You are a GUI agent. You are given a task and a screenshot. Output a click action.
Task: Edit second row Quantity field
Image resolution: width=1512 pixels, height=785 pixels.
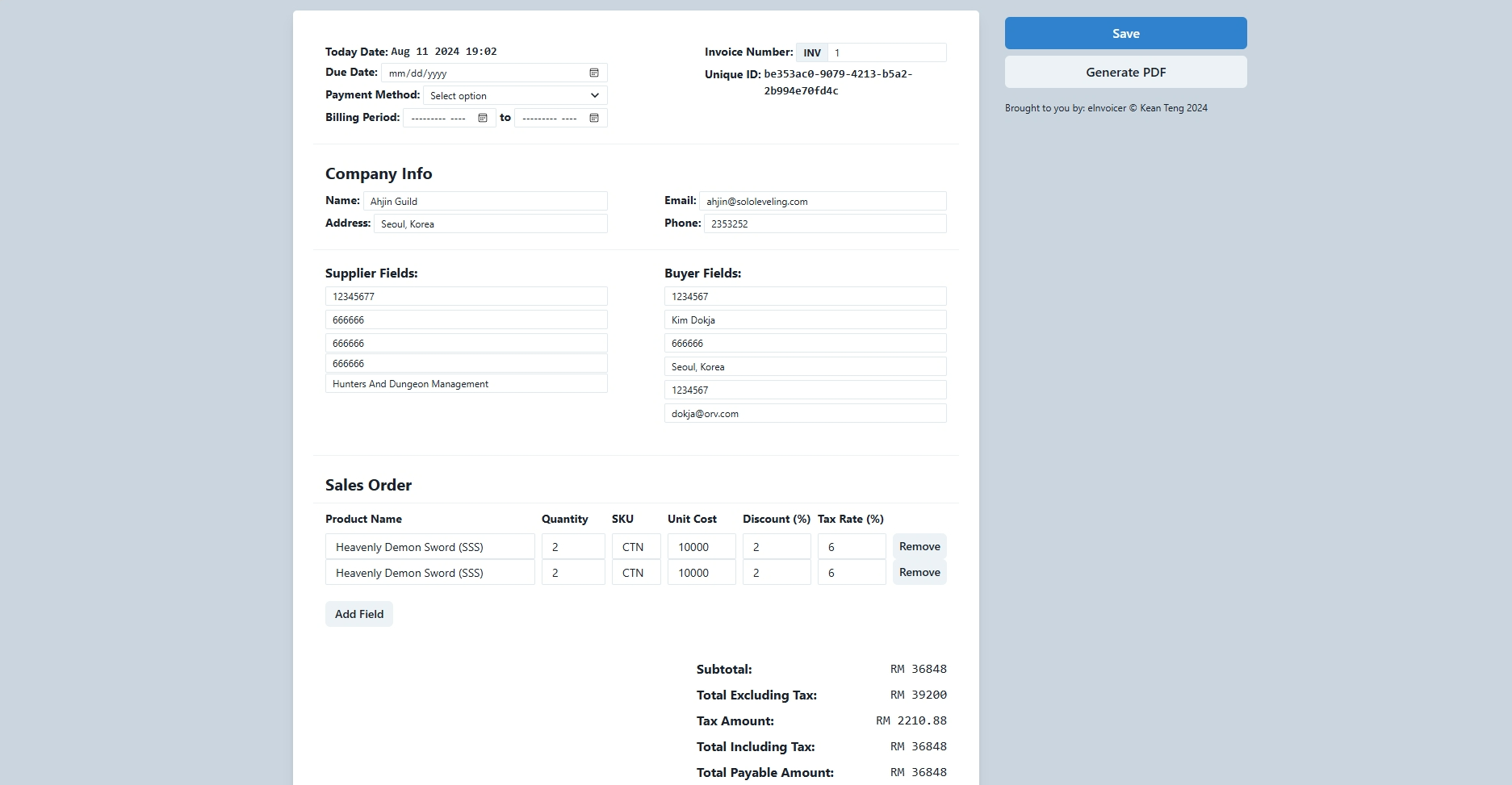pyautogui.click(x=573, y=572)
